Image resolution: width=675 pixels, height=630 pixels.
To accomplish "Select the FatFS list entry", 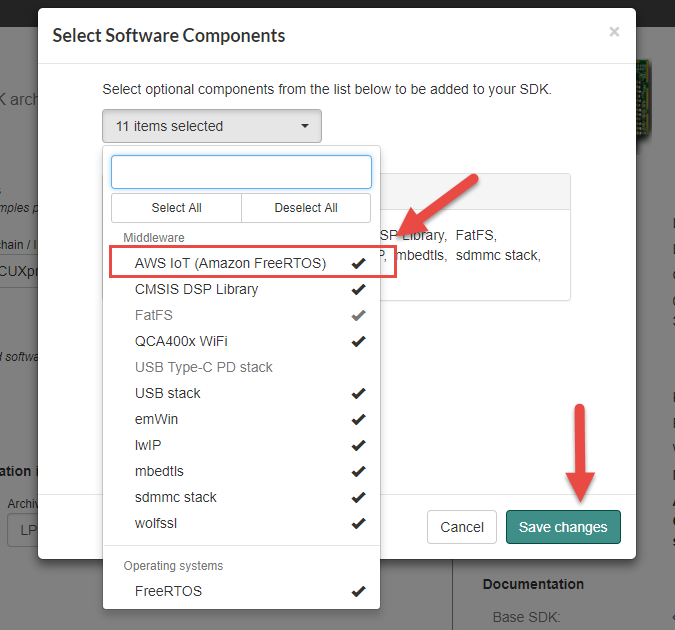I will (x=154, y=315).
